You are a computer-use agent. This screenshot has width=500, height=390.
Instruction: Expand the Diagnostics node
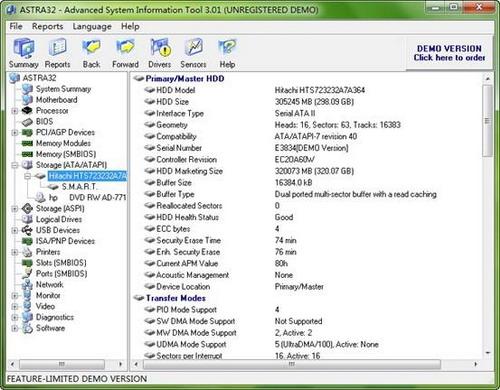[15, 317]
